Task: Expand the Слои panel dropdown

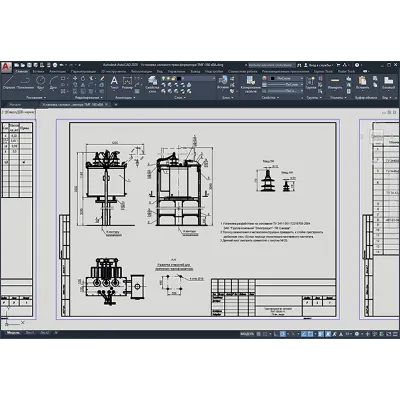Action: tap(179, 98)
